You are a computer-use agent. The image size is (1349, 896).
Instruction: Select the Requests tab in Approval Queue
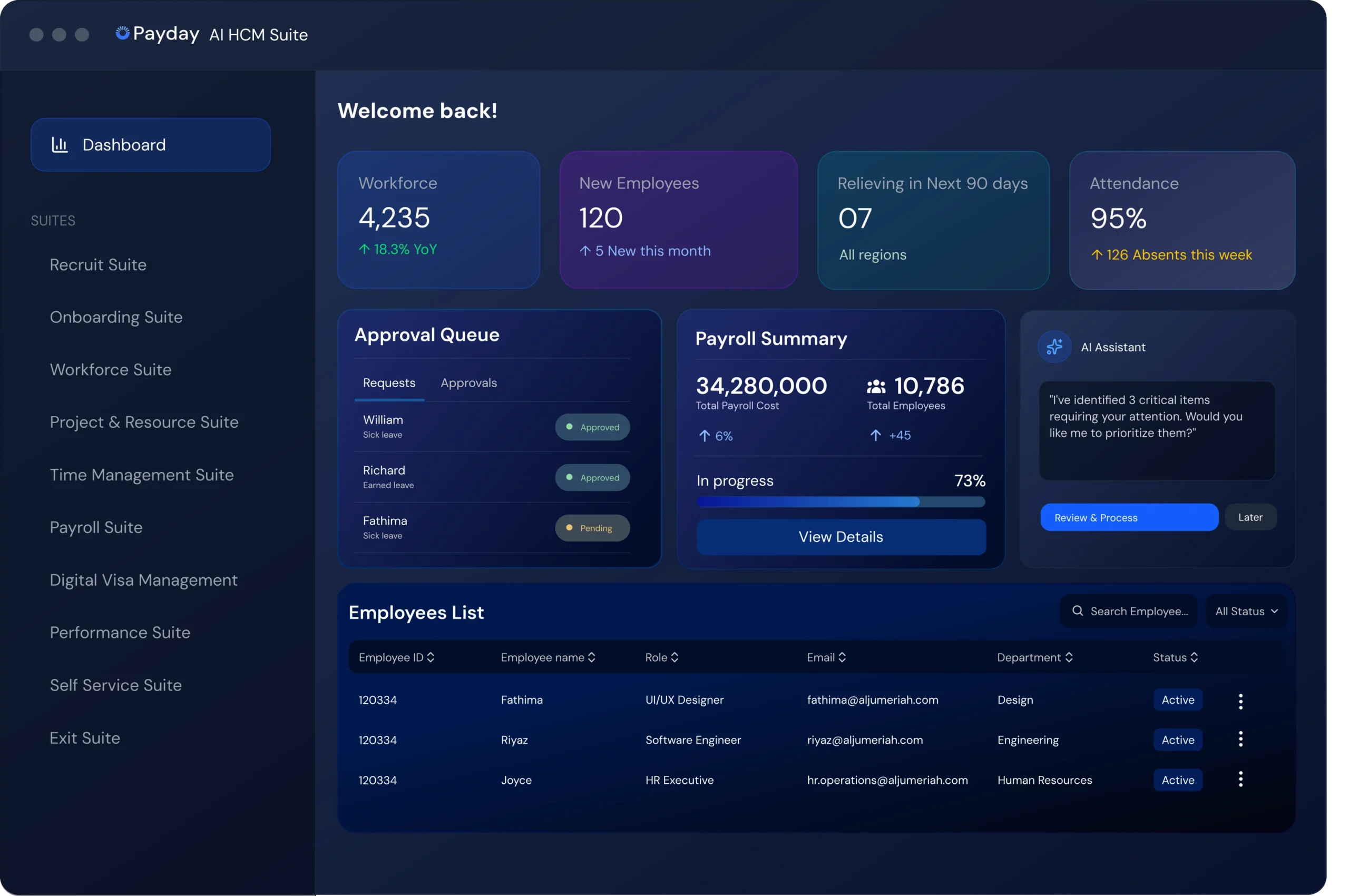point(389,383)
